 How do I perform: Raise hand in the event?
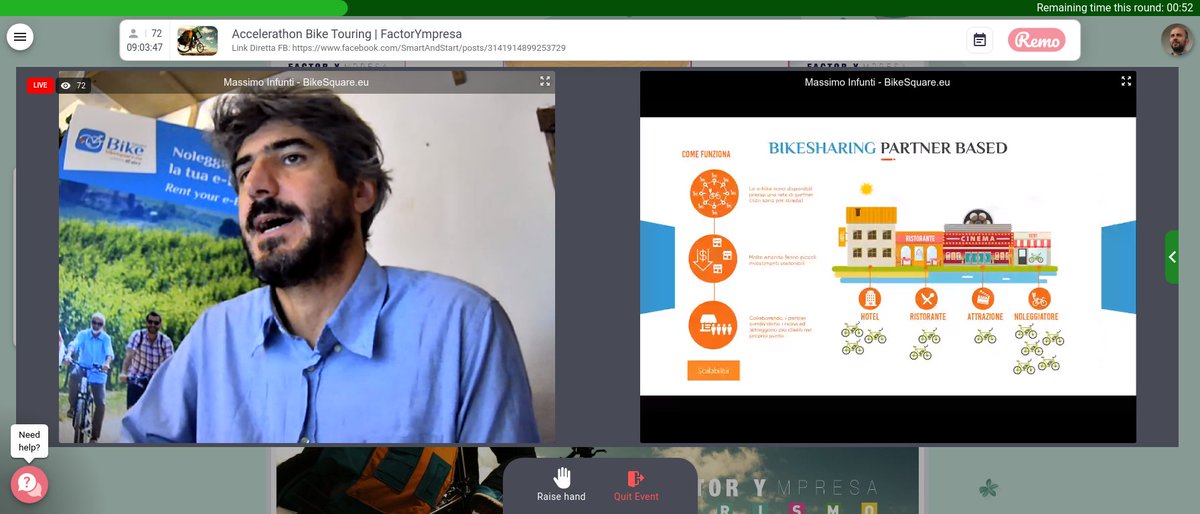[561, 485]
